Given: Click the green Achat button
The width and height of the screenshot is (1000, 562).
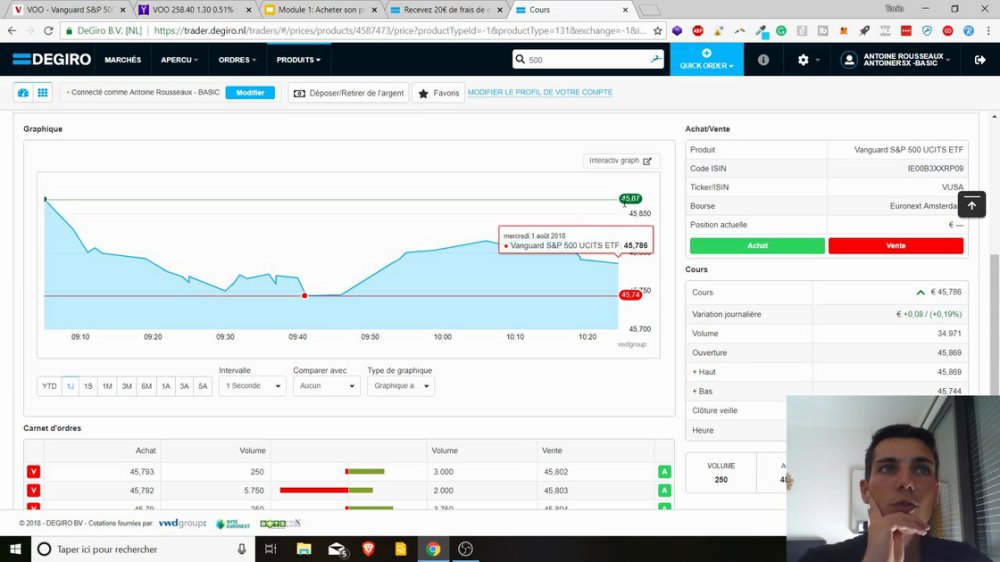Looking at the screenshot, I should point(757,246).
